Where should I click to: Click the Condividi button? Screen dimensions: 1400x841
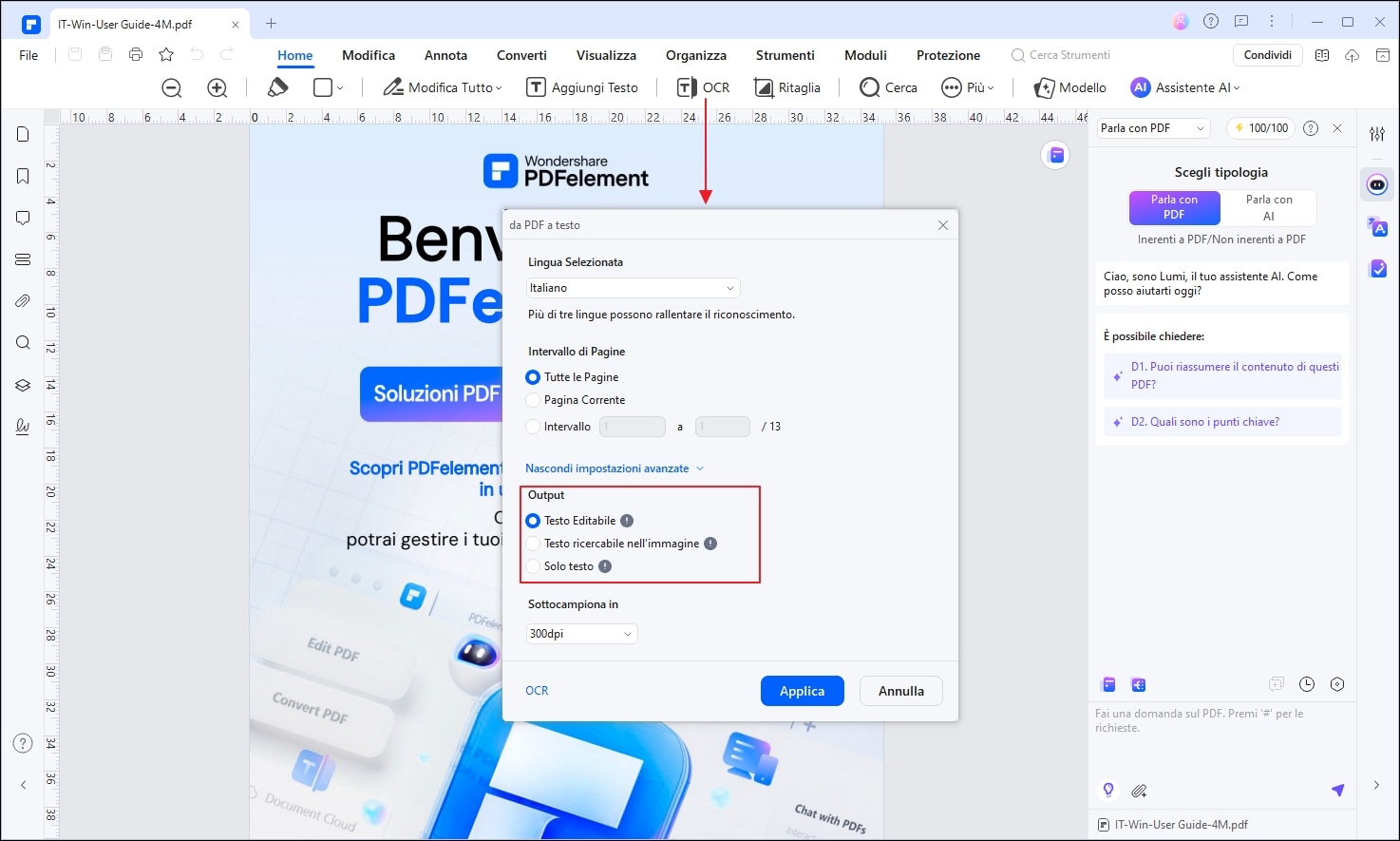point(1268,55)
